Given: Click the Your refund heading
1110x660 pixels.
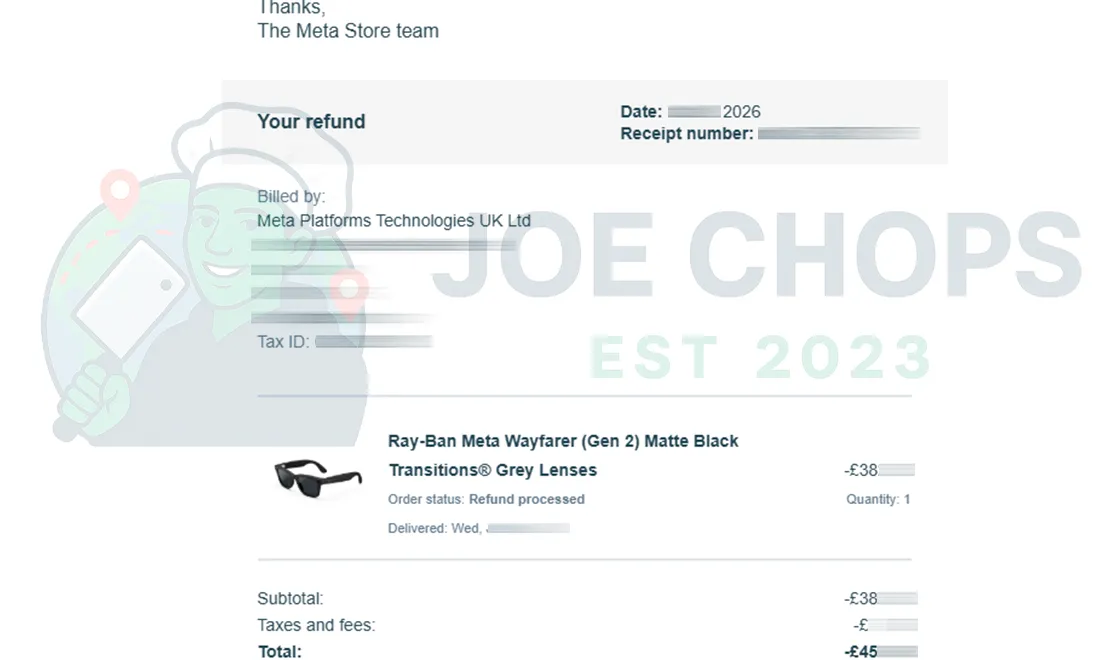Looking at the screenshot, I should [311, 122].
